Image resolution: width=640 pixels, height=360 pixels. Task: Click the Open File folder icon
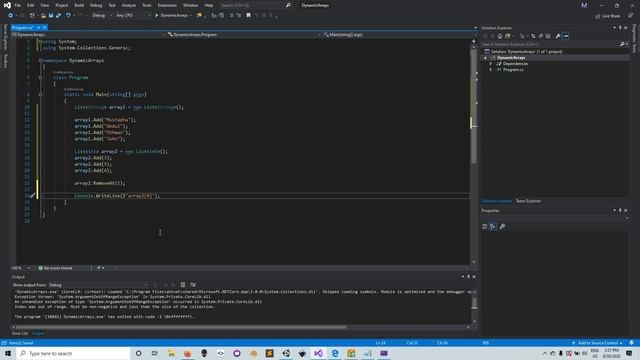[x=43, y=16]
